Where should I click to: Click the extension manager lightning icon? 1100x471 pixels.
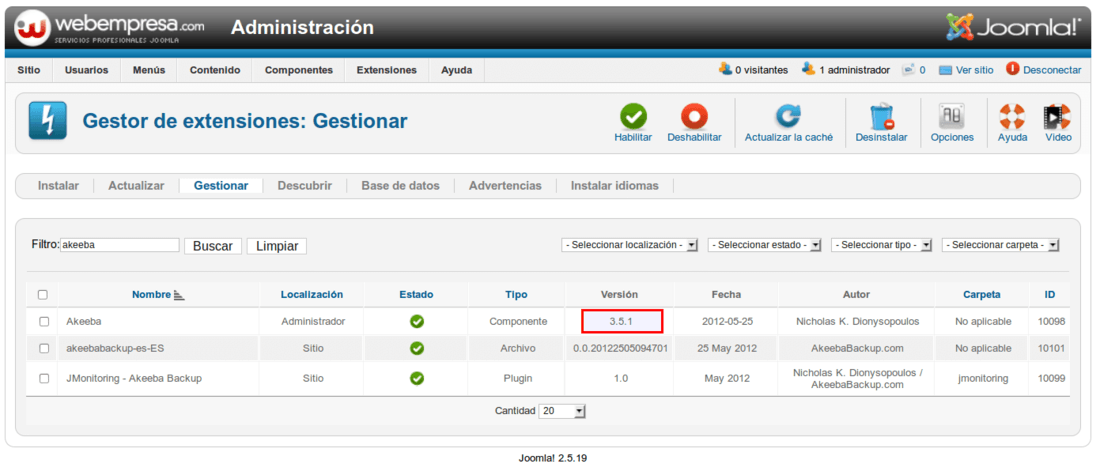pos(48,121)
